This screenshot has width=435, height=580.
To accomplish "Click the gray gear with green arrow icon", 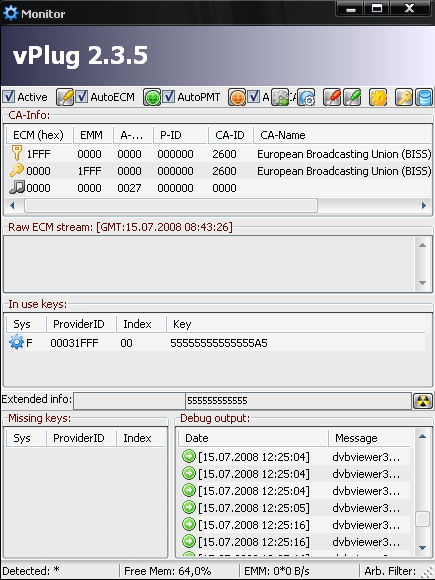I will [280, 98].
